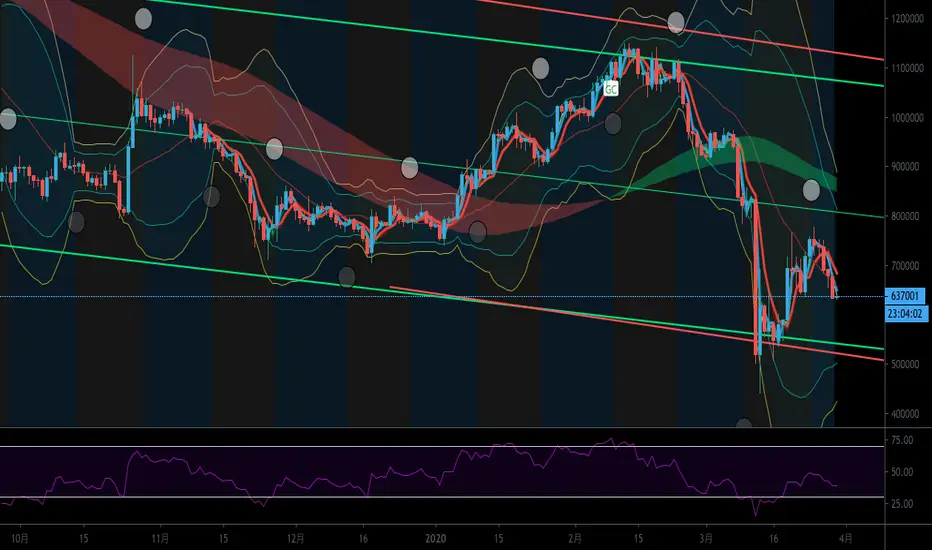Click the dotted current-price horizontal line
Screen dimensions: 932x550
442,296
